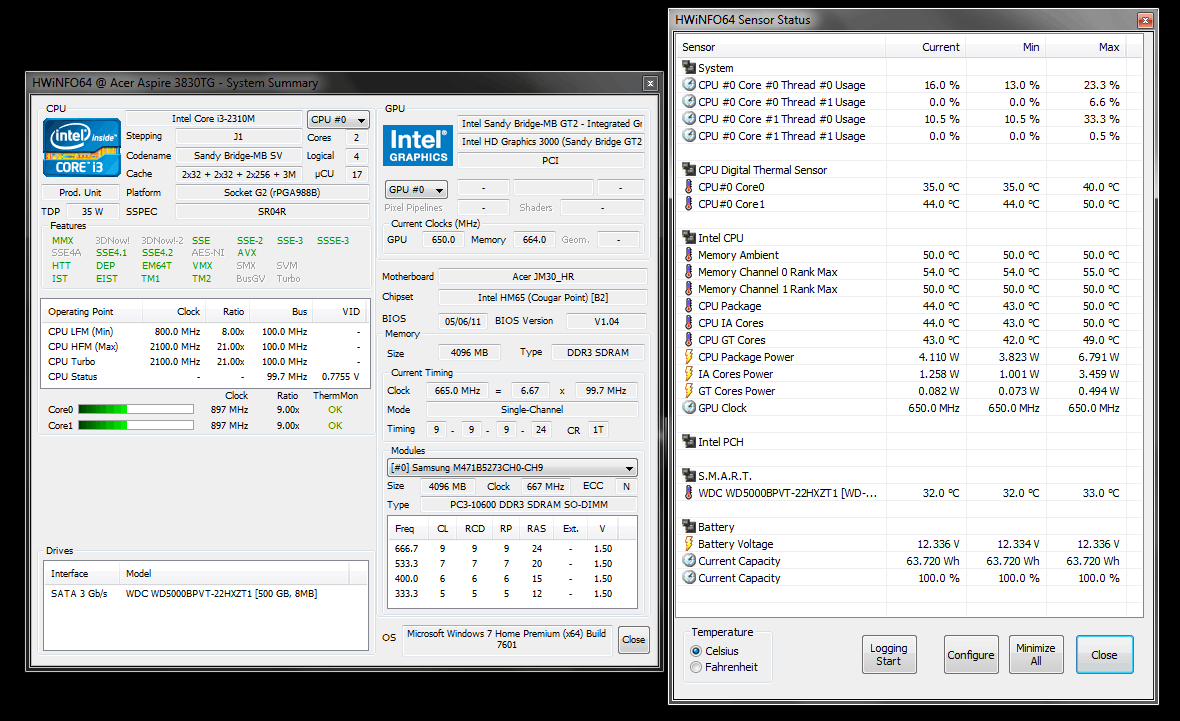Image resolution: width=1180 pixels, height=721 pixels.
Task: Click the Operating Point column header
Action: coord(93,312)
